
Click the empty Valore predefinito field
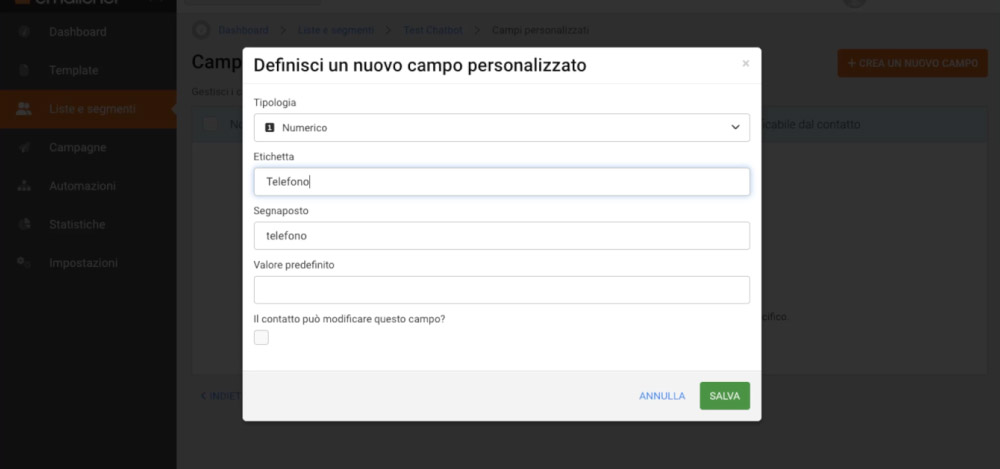tap(501, 290)
